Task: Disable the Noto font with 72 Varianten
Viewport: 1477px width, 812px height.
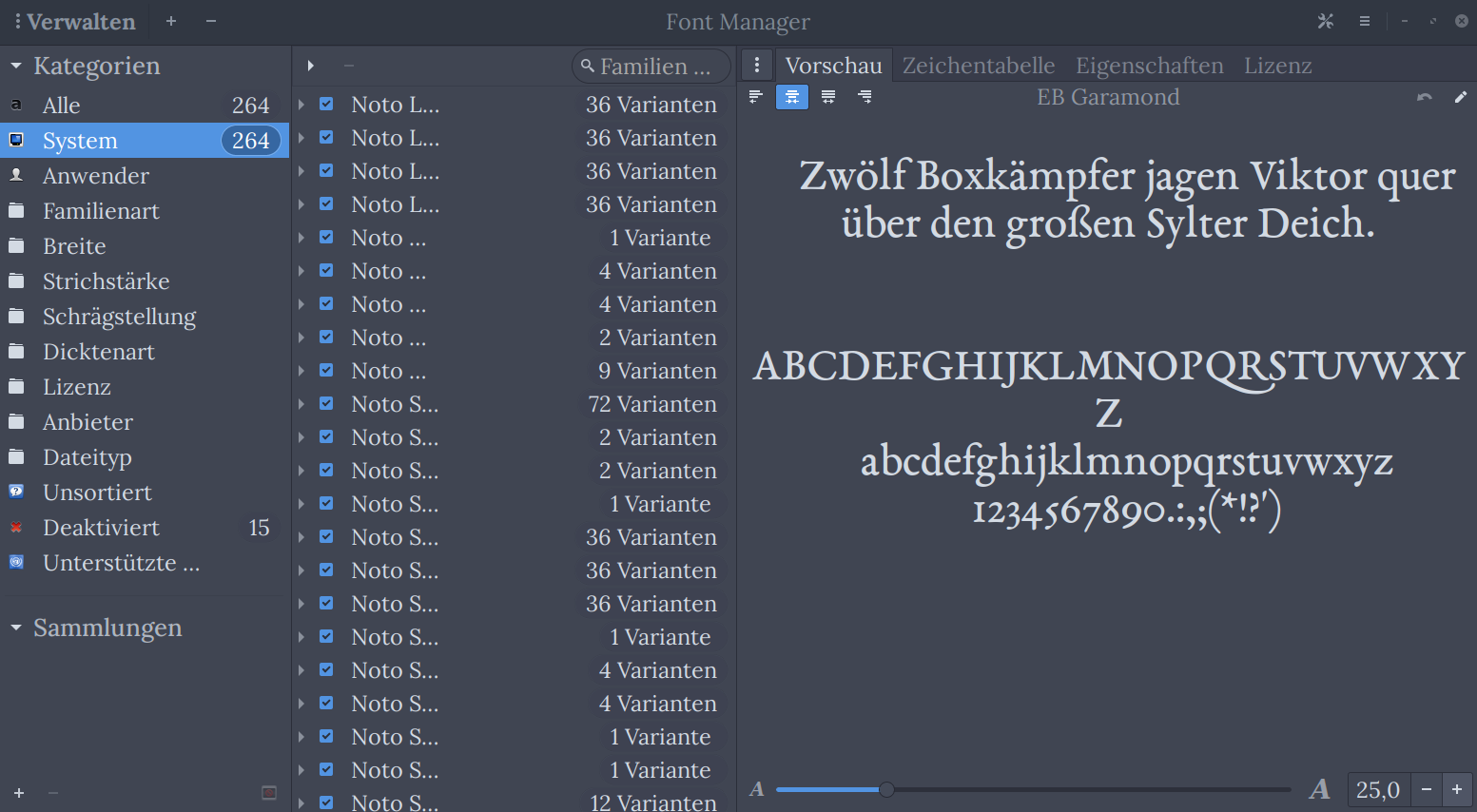Action: coord(326,403)
